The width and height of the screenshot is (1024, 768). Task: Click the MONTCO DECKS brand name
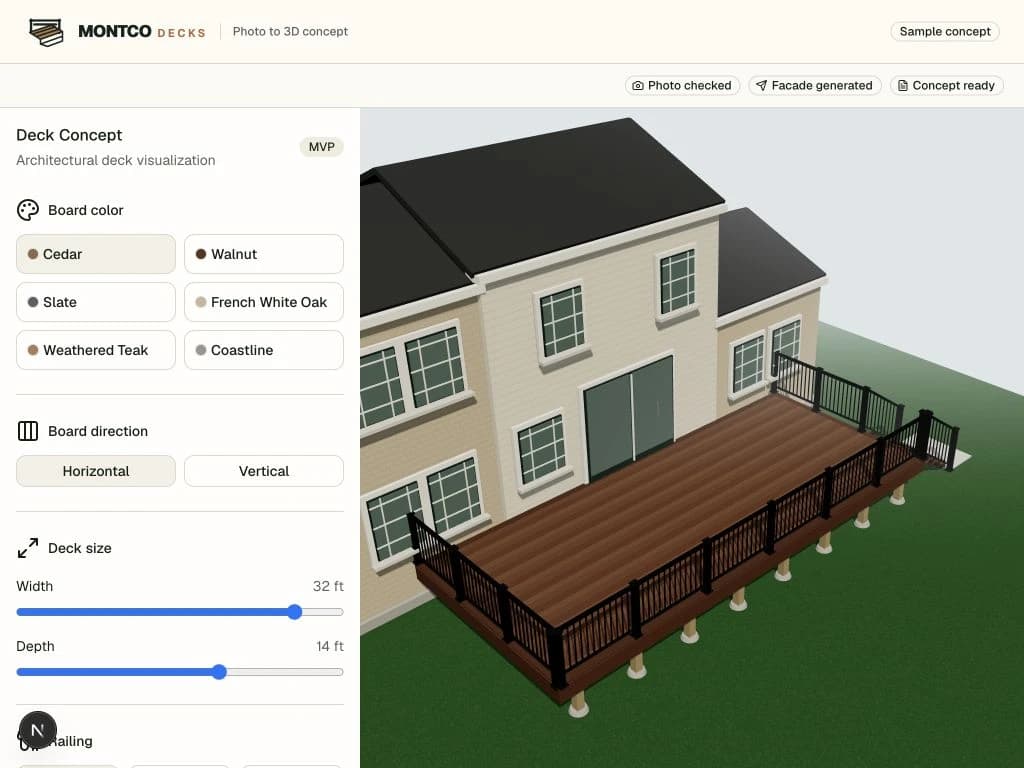coord(142,31)
